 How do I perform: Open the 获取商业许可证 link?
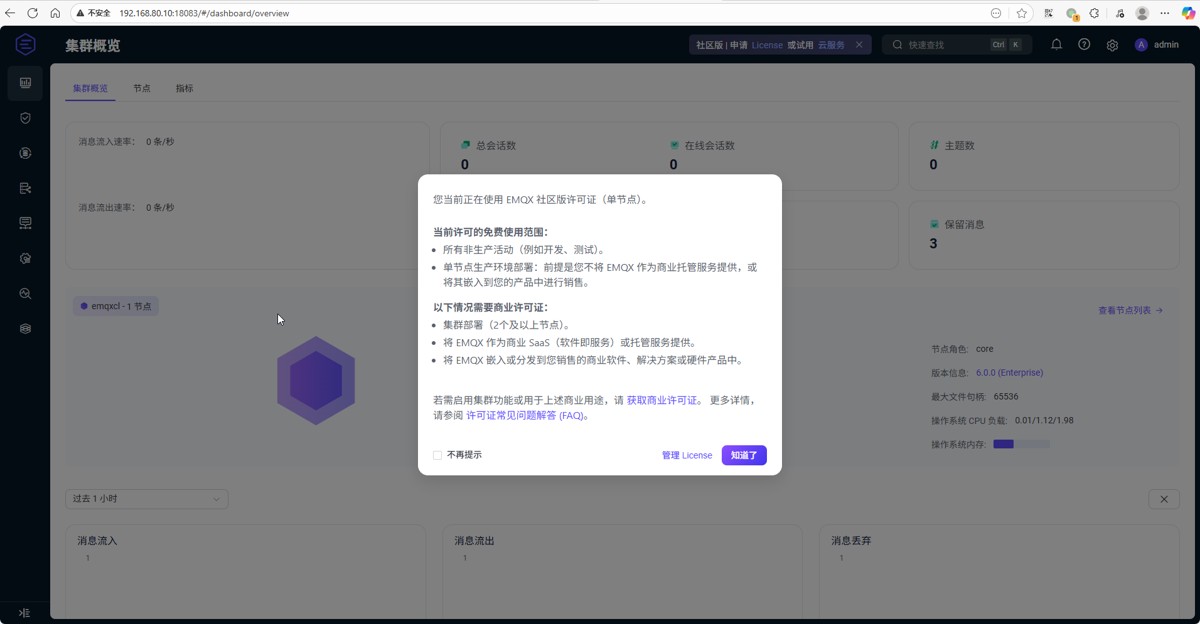[662, 400]
